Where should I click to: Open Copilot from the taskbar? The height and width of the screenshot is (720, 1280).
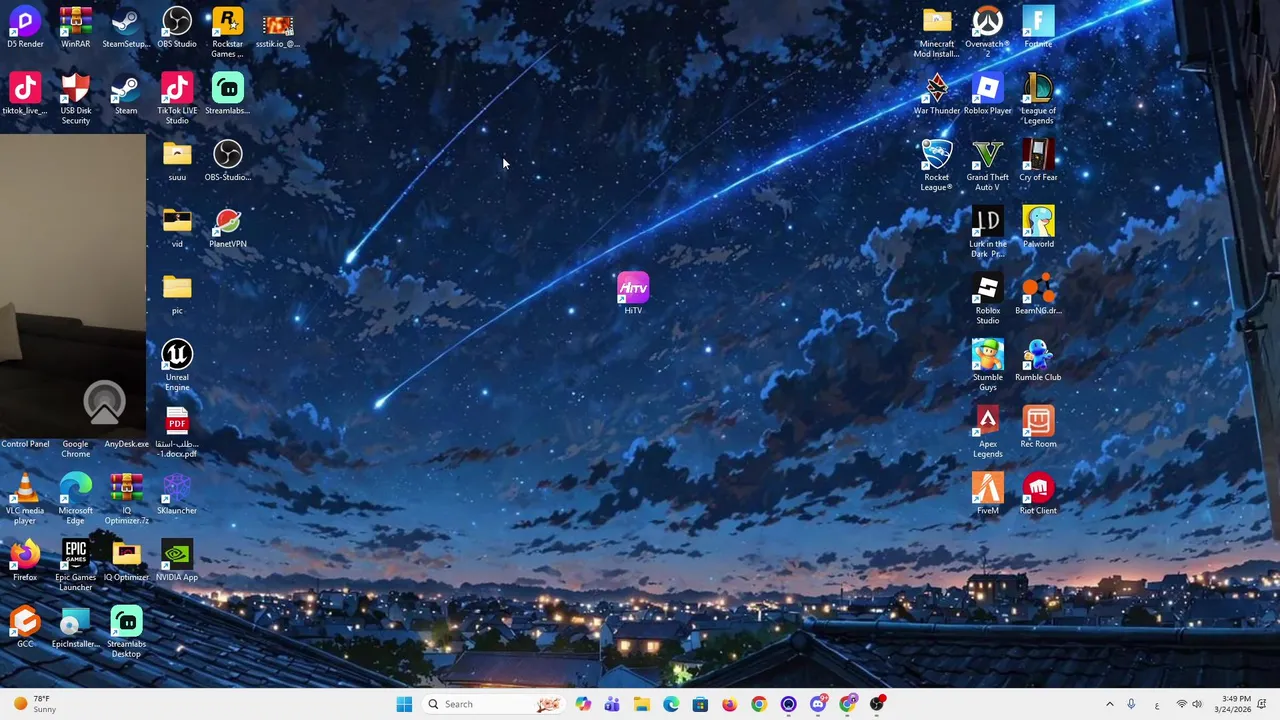pyautogui.click(x=583, y=704)
